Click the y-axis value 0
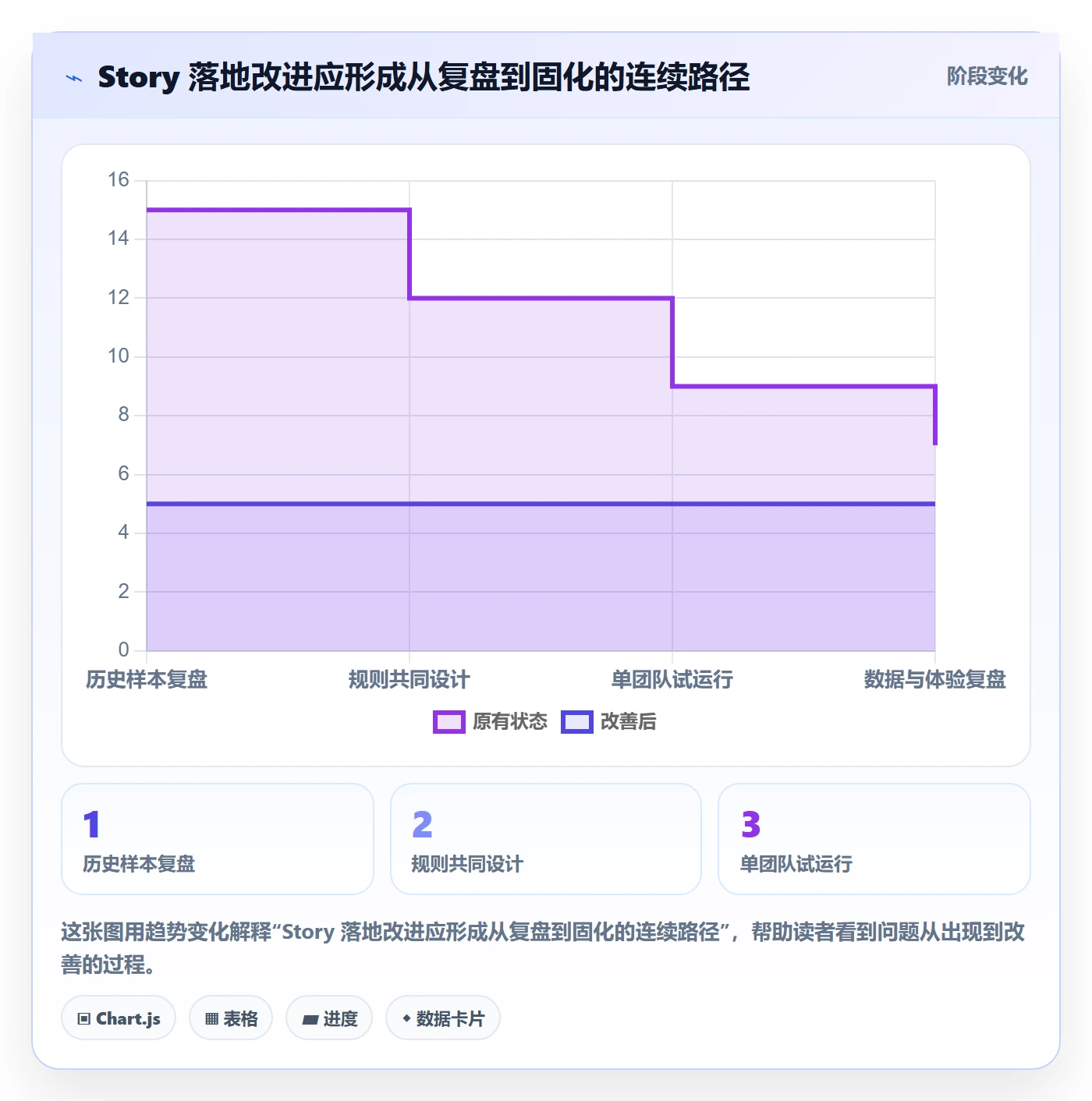This screenshot has width=1092, height=1101. coord(123,650)
